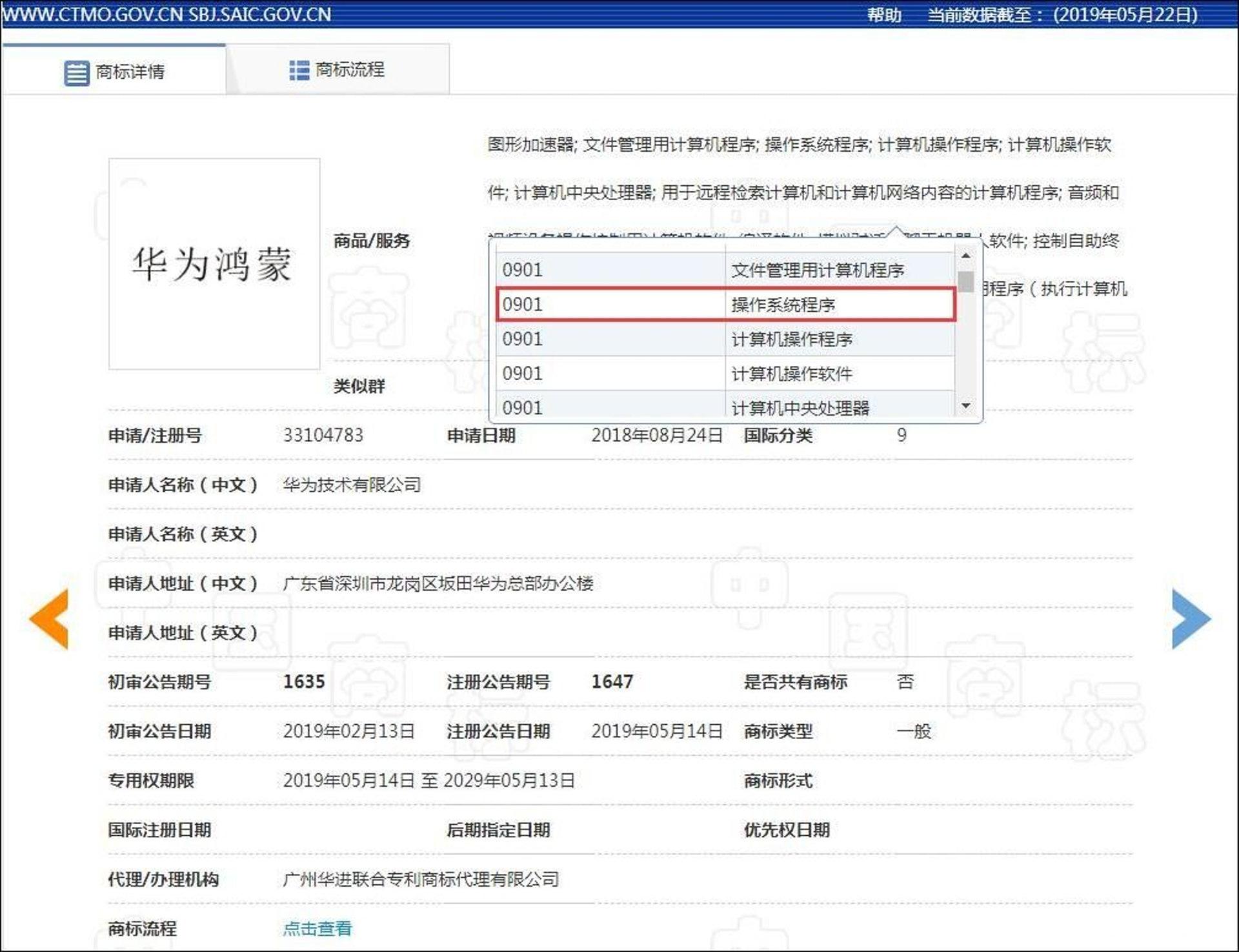1239x952 pixels.
Task: Click the 华为鸿蒙 trademark image
Action: [x=214, y=264]
